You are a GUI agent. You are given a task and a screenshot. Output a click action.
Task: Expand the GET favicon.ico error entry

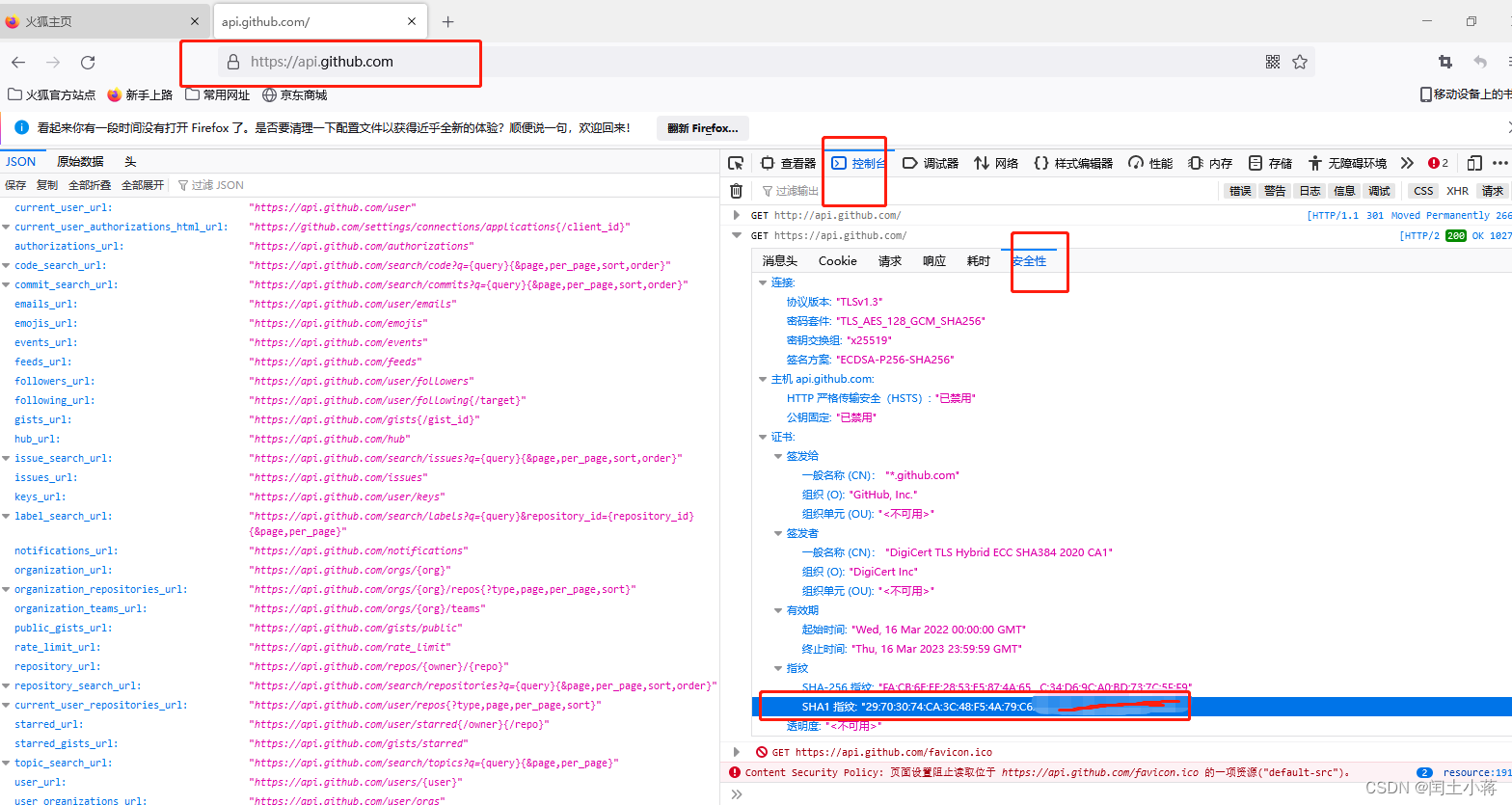point(737,752)
